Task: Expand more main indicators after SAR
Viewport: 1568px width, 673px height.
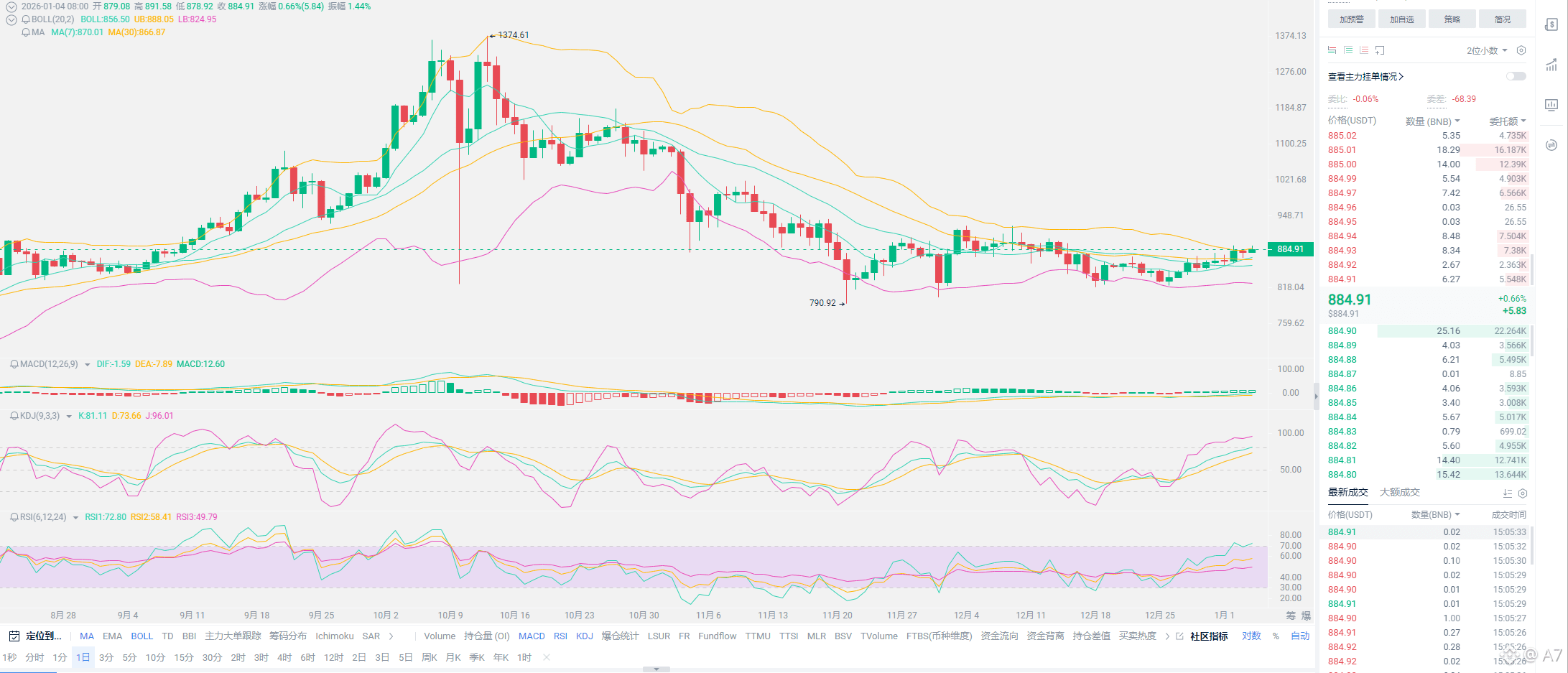Action: [x=391, y=636]
